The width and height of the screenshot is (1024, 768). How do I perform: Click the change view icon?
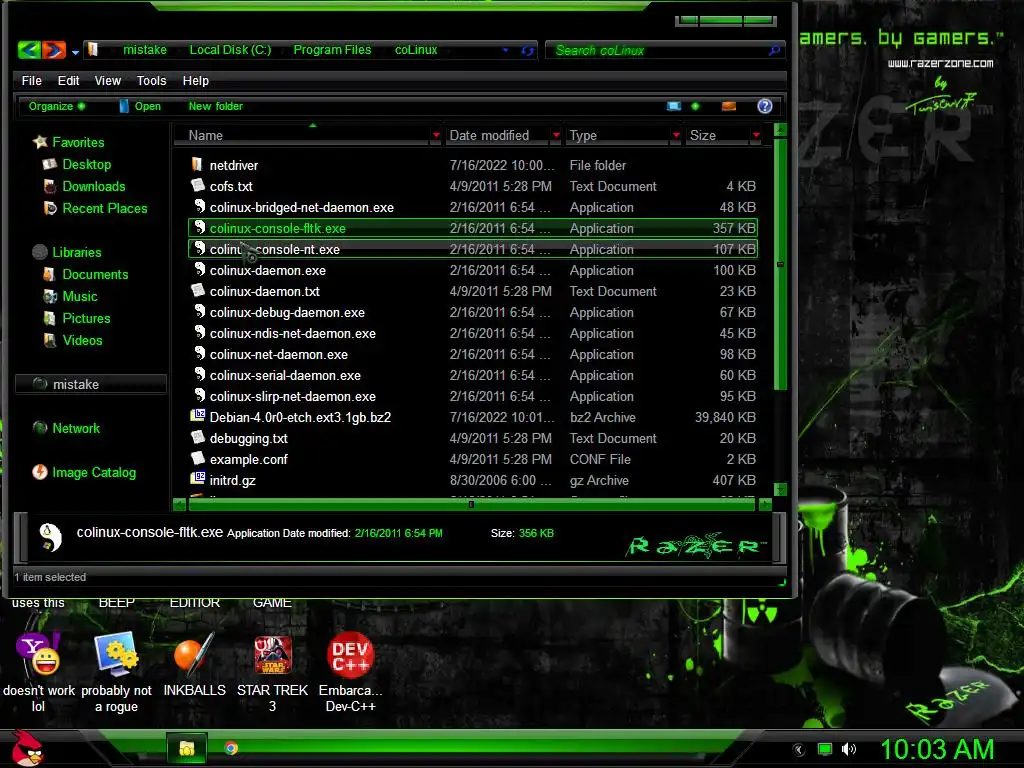coord(674,106)
